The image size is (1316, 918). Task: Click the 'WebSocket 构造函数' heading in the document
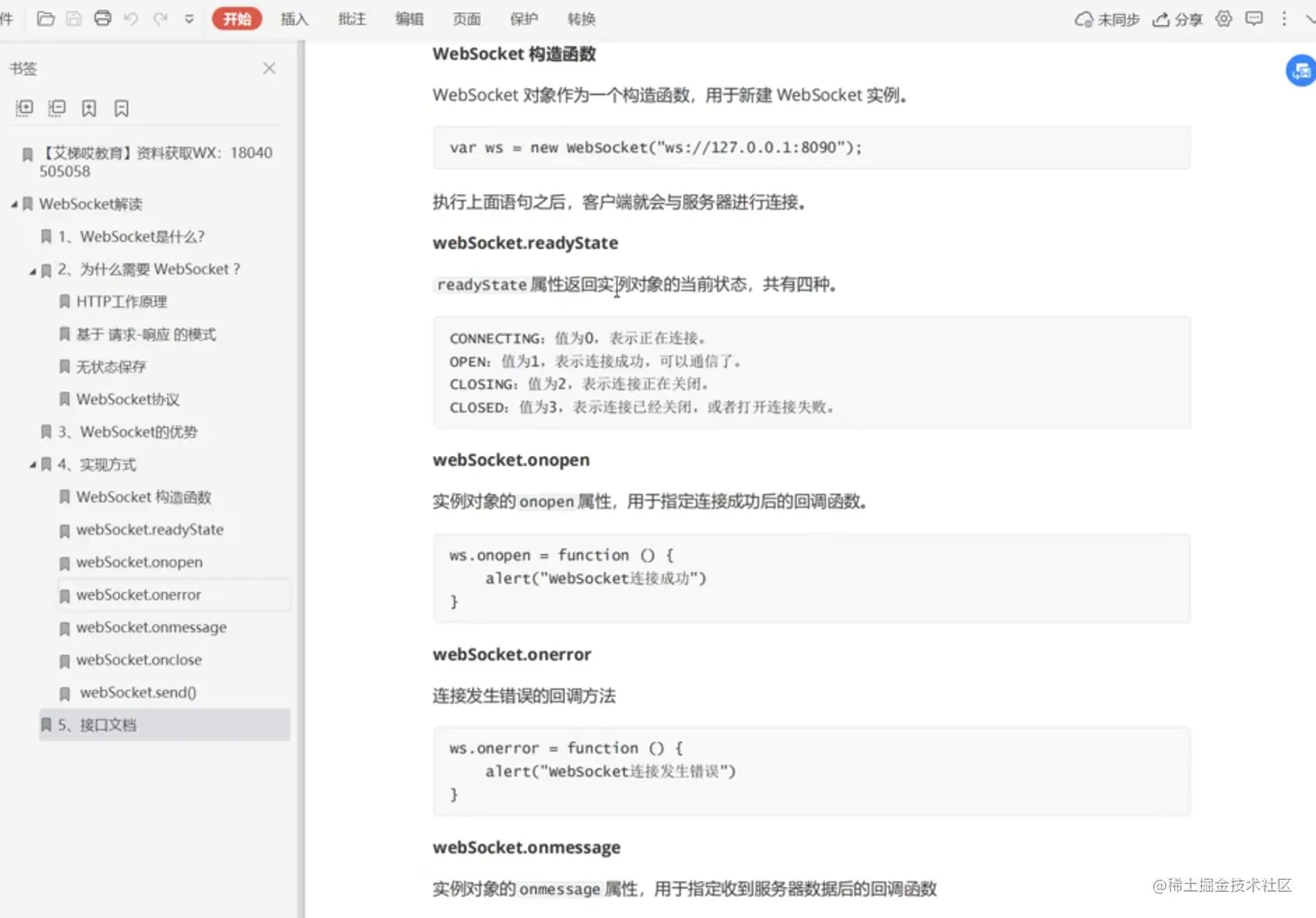point(514,54)
